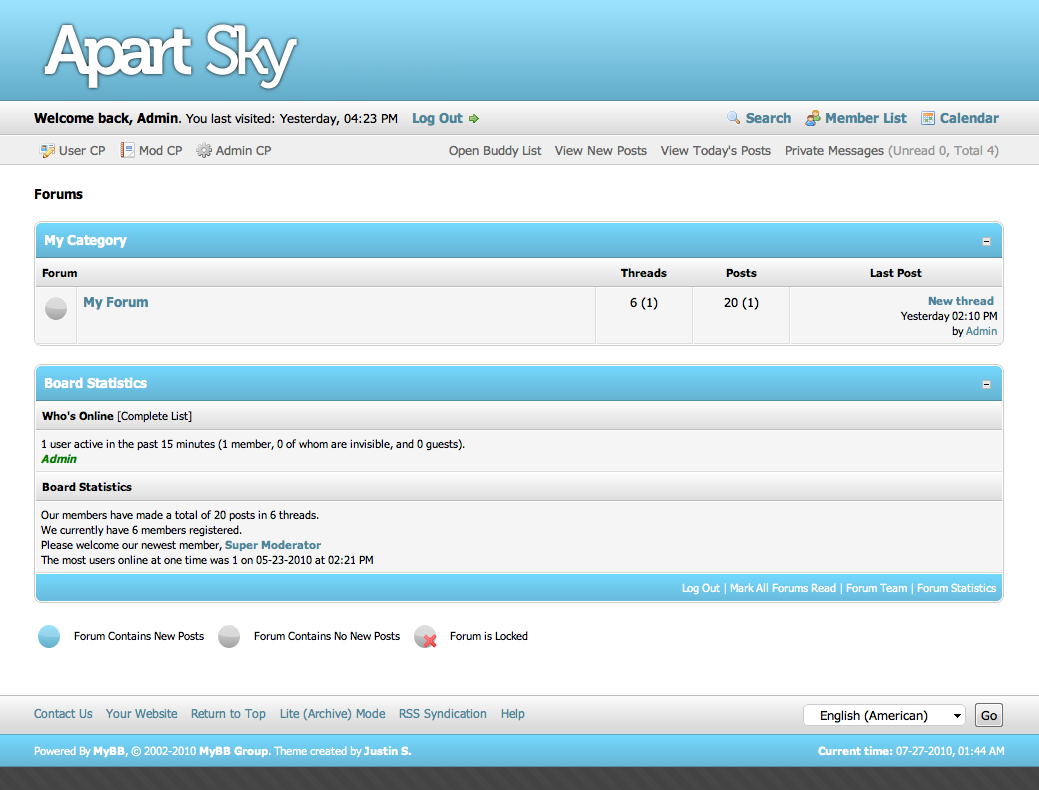Image resolution: width=1039 pixels, height=790 pixels.
Task: Open View New Posts
Action: click(600, 151)
